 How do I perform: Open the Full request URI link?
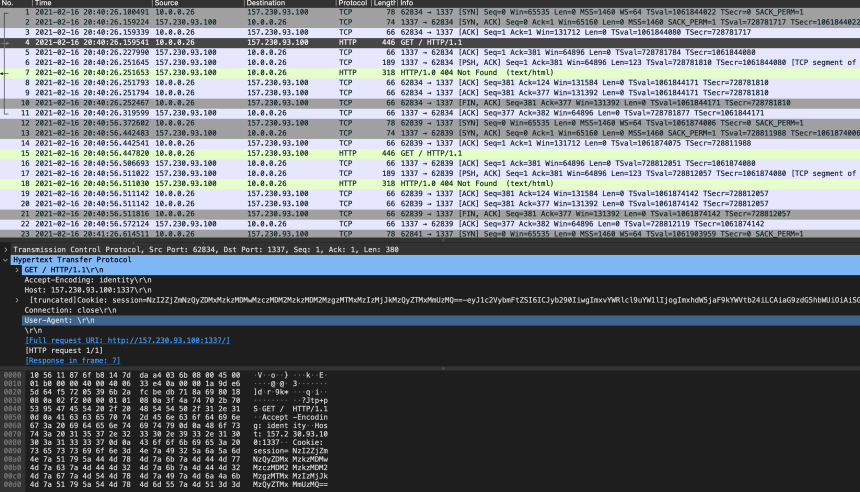tap(127, 340)
